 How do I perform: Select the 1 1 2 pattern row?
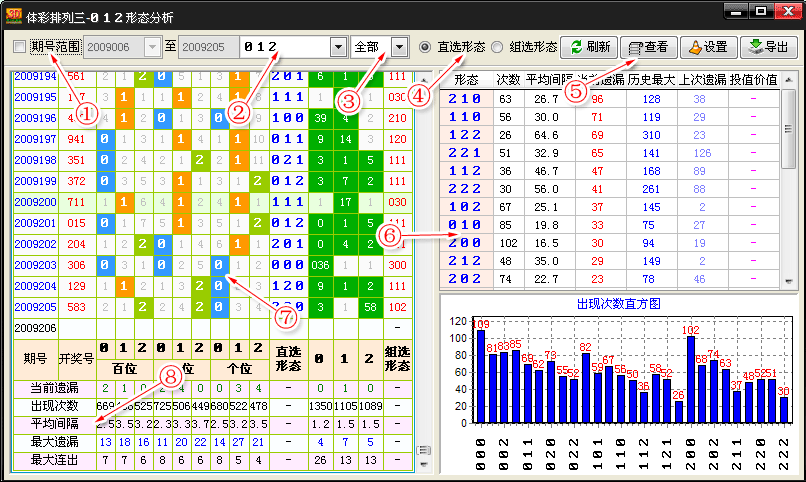click(610, 171)
